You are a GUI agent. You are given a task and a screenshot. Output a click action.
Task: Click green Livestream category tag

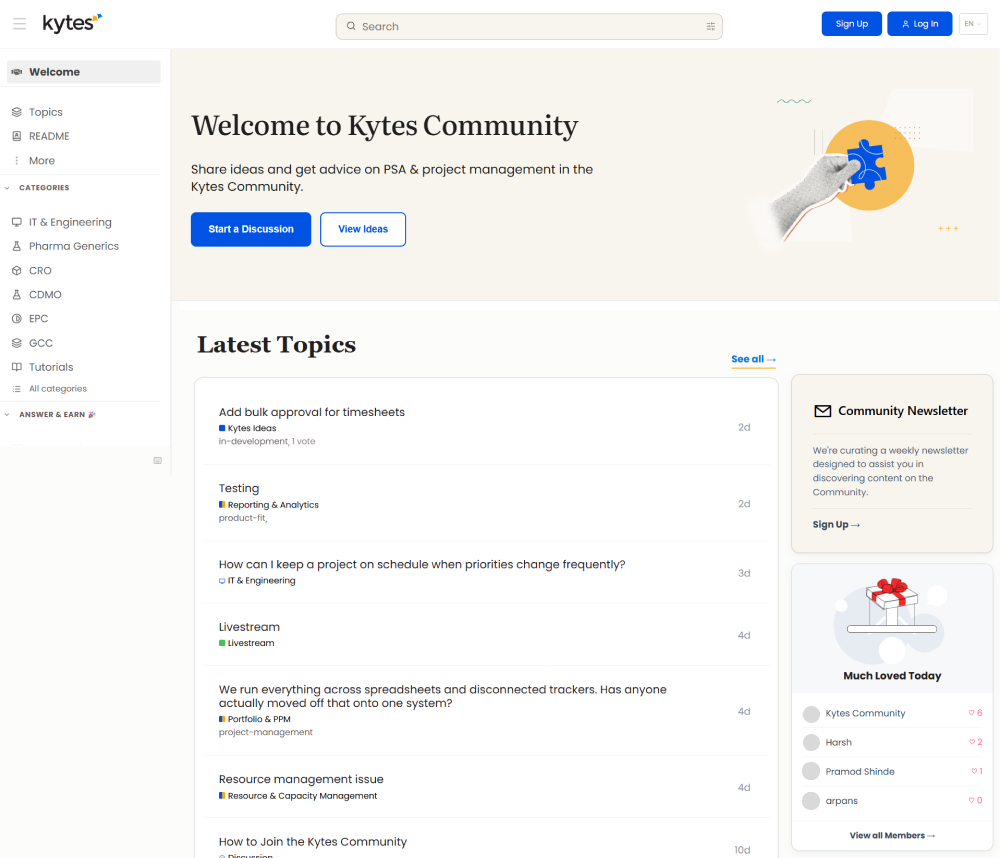point(246,643)
